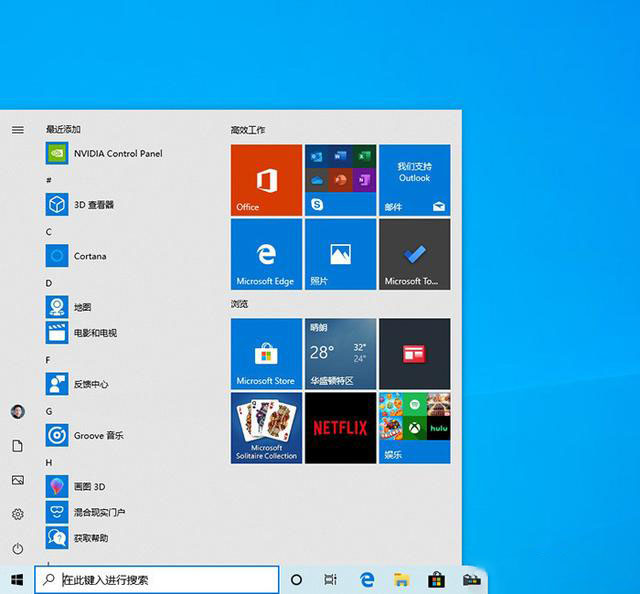Open 反馈中心 app
This screenshot has width=640, height=594.
tap(77, 384)
